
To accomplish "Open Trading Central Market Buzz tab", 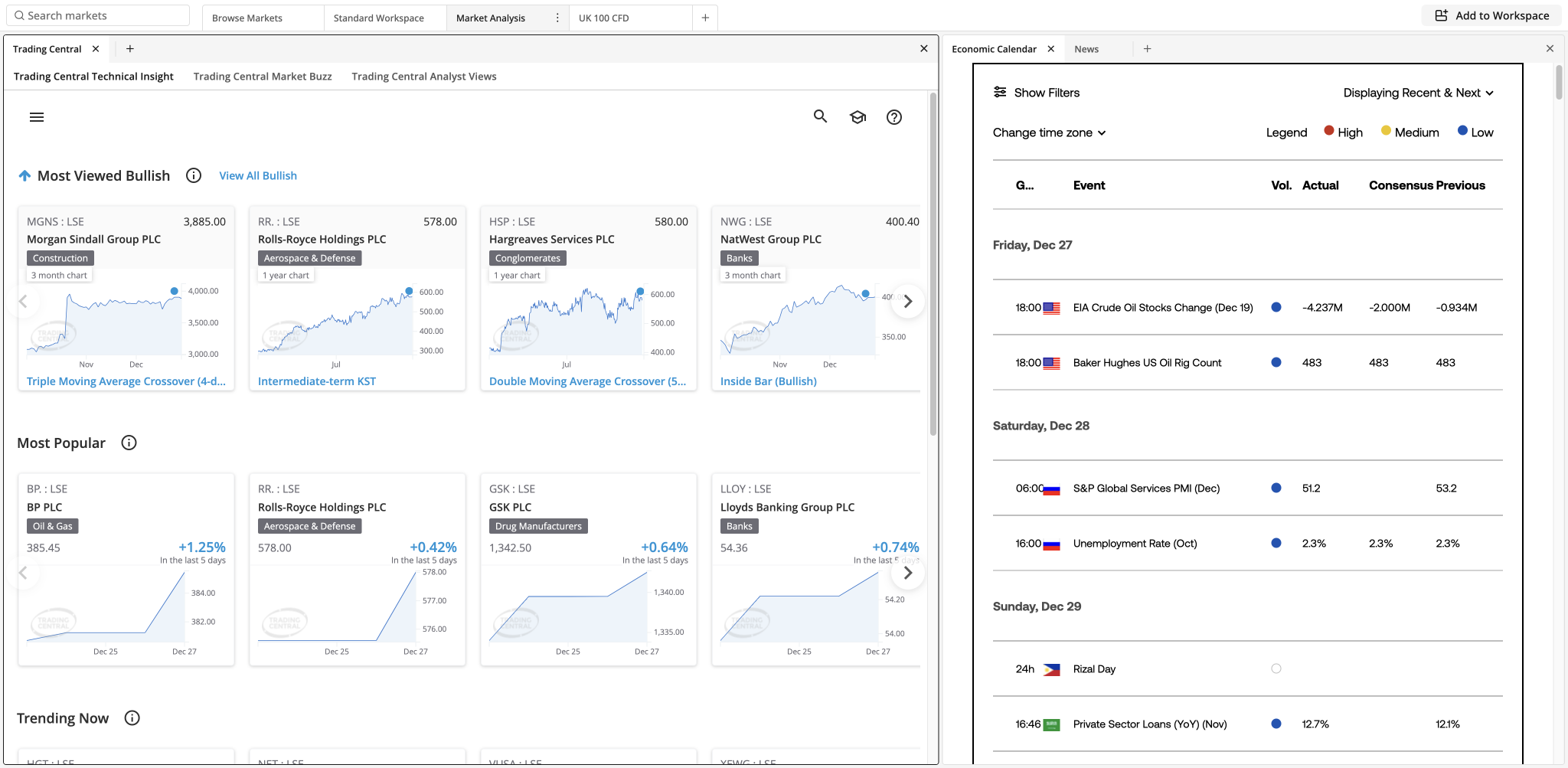I will (263, 77).
